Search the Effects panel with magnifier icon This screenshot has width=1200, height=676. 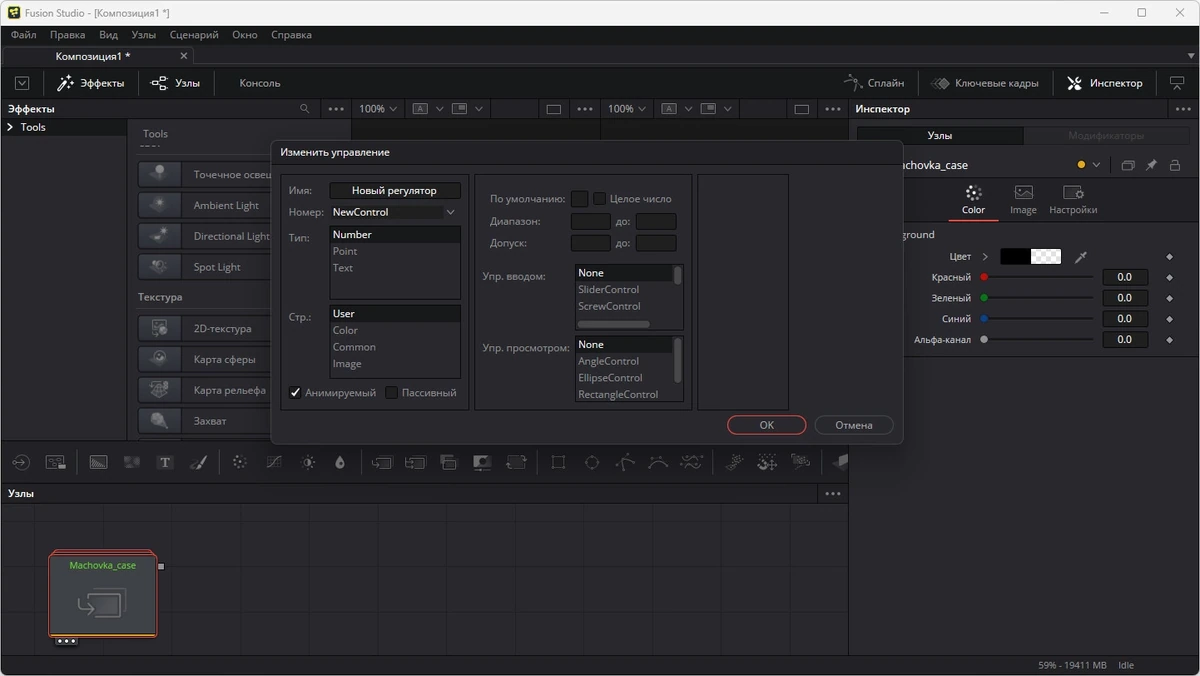(305, 109)
